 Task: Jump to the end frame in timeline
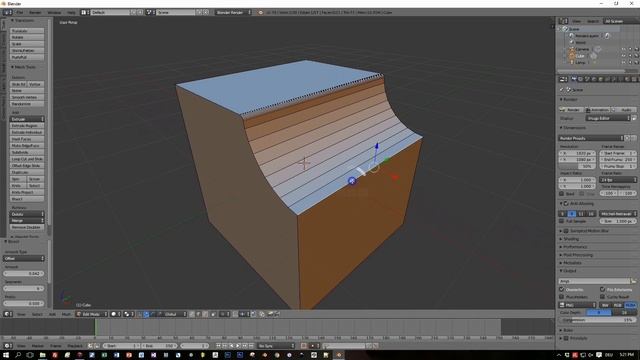[251, 346]
